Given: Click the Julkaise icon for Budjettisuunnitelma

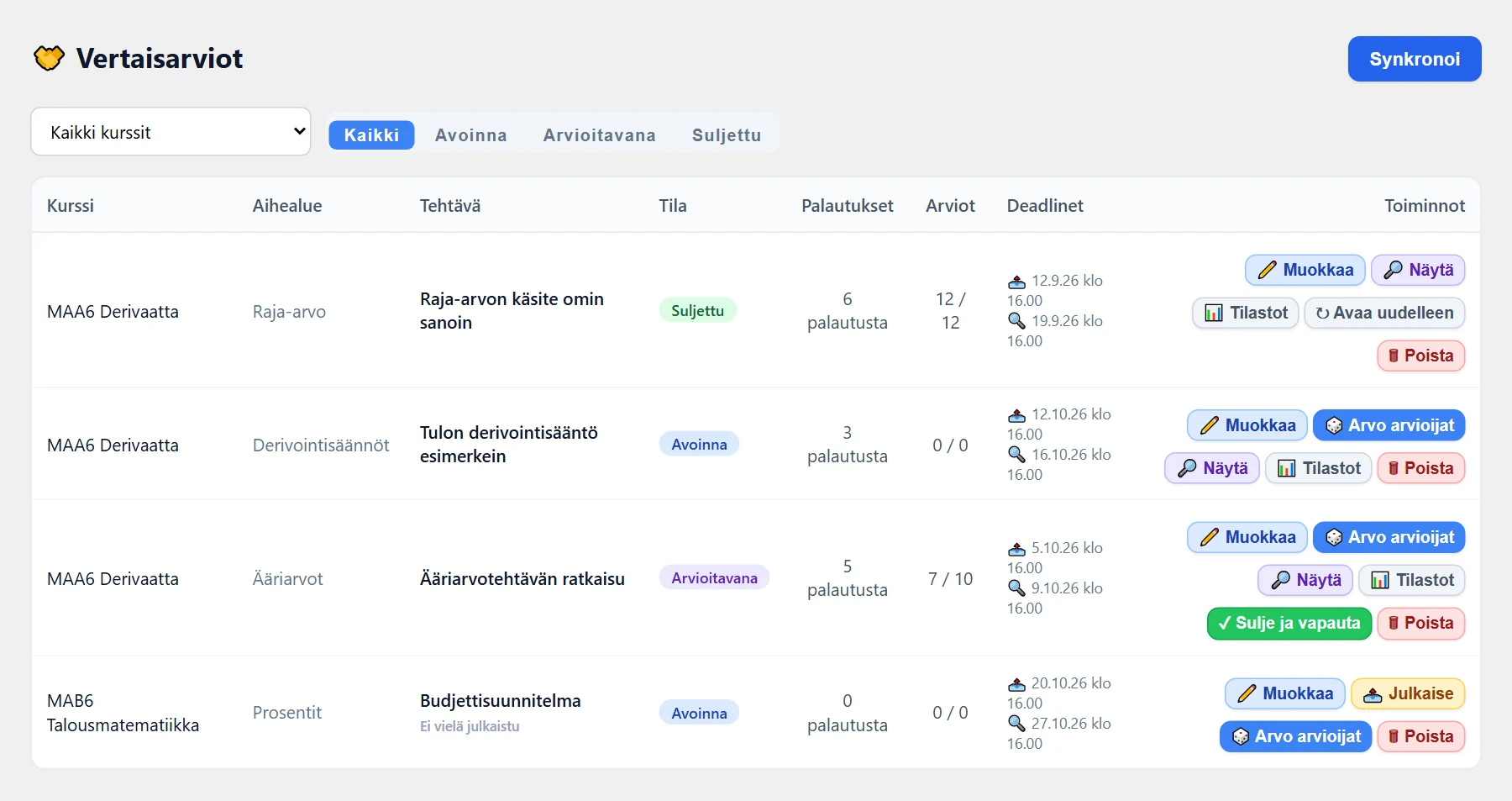Looking at the screenshot, I should pos(1373,694).
